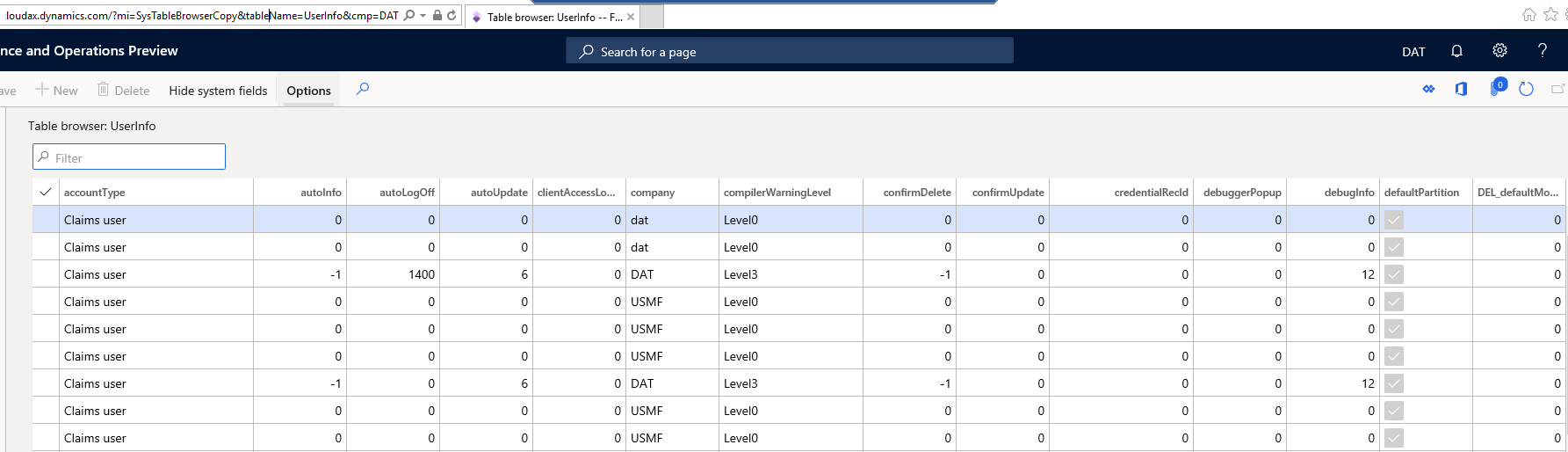The width and height of the screenshot is (1568, 452).
Task: Click the address bar search magnifier
Action: [x=409, y=15]
